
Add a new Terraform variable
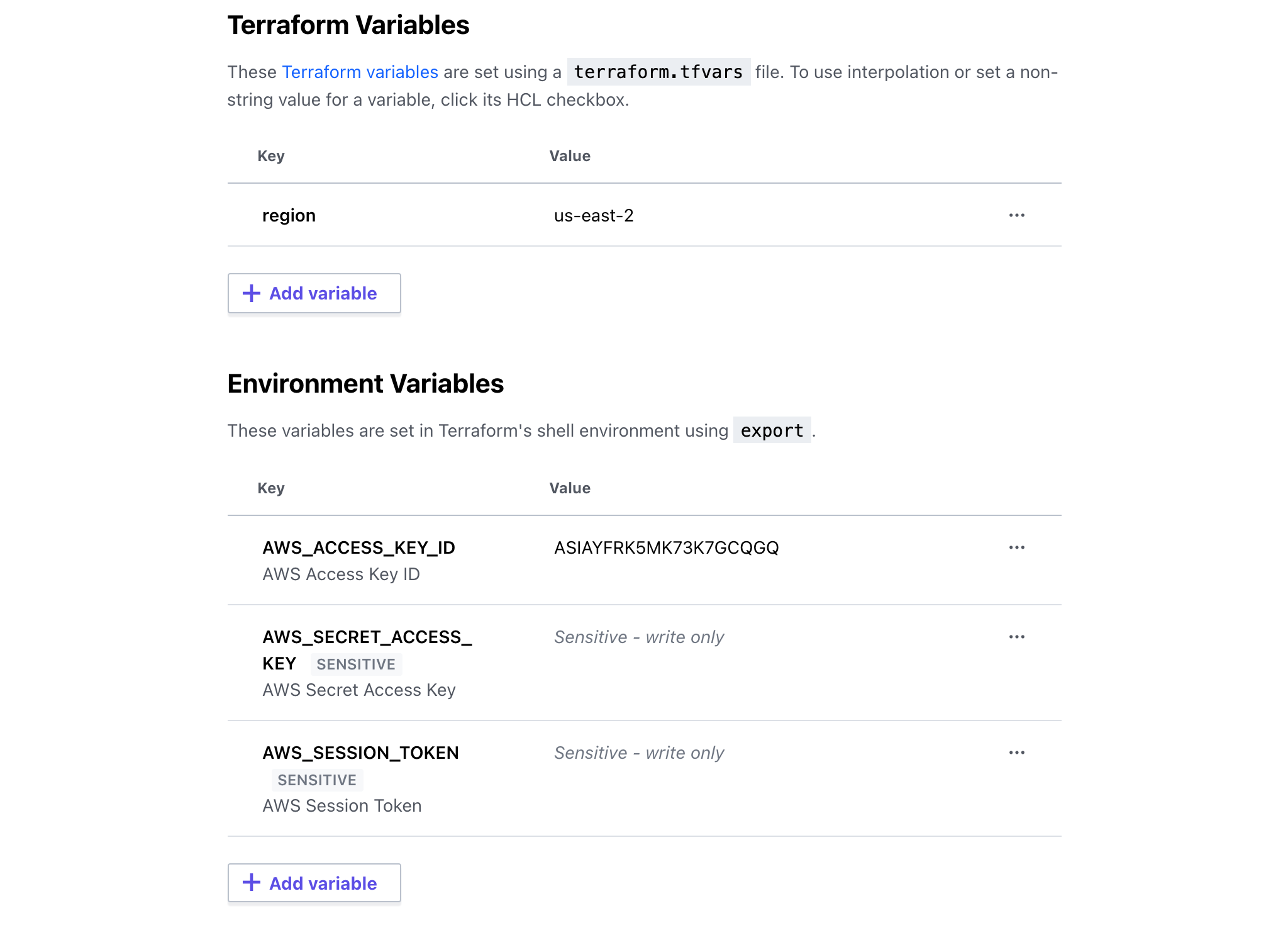(x=314, y=293)
